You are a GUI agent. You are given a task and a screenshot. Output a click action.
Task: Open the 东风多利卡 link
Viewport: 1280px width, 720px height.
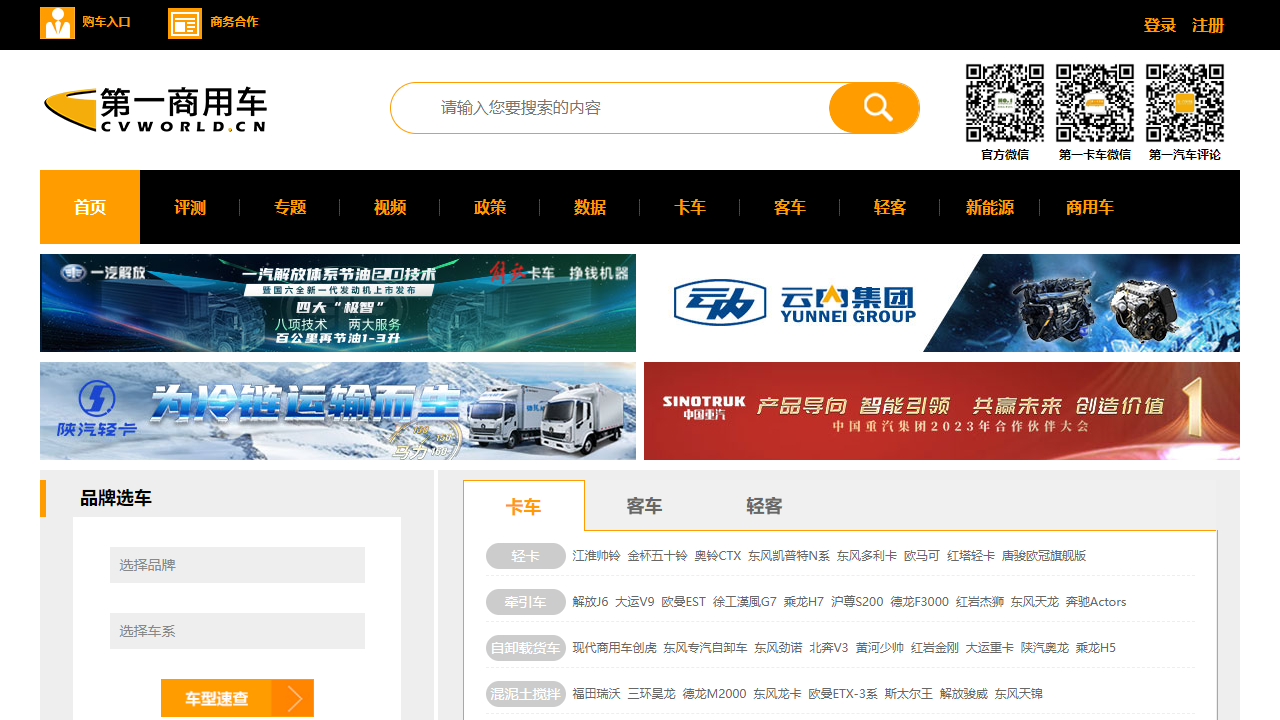pos(867,556)
